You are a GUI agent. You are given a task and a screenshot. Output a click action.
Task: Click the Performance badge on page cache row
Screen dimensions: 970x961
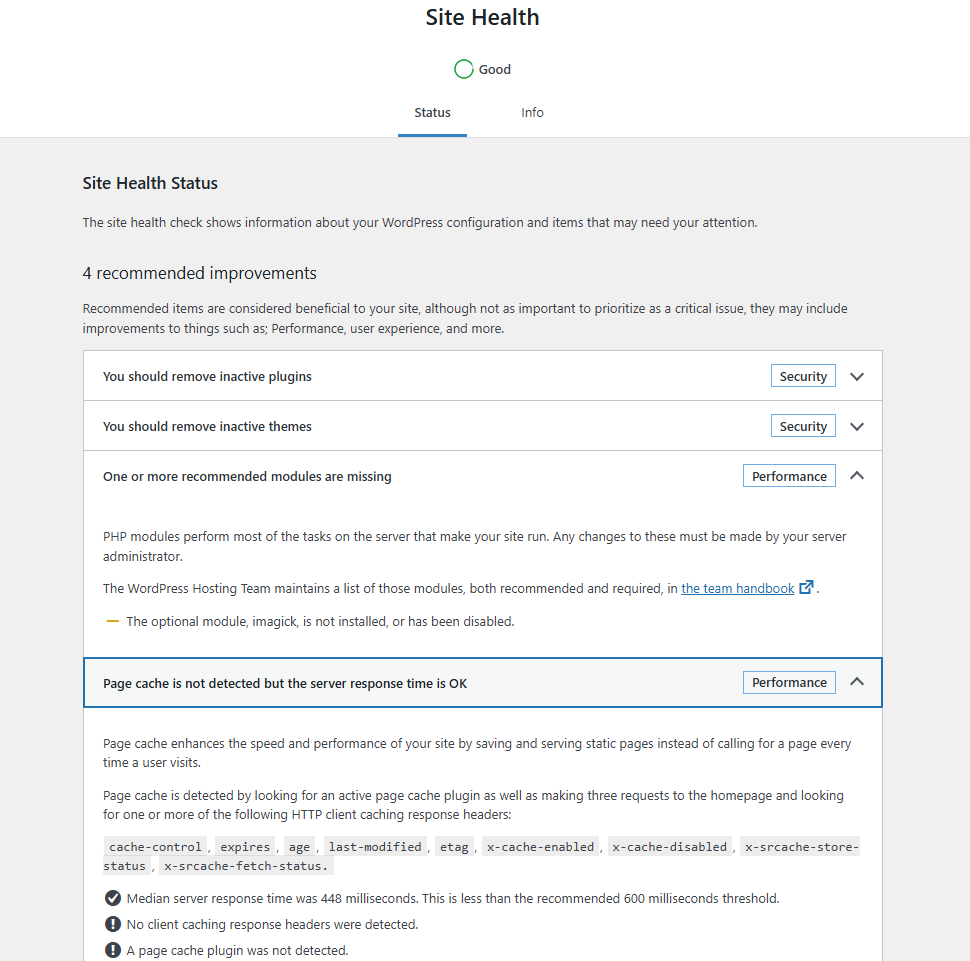point(789,683)
